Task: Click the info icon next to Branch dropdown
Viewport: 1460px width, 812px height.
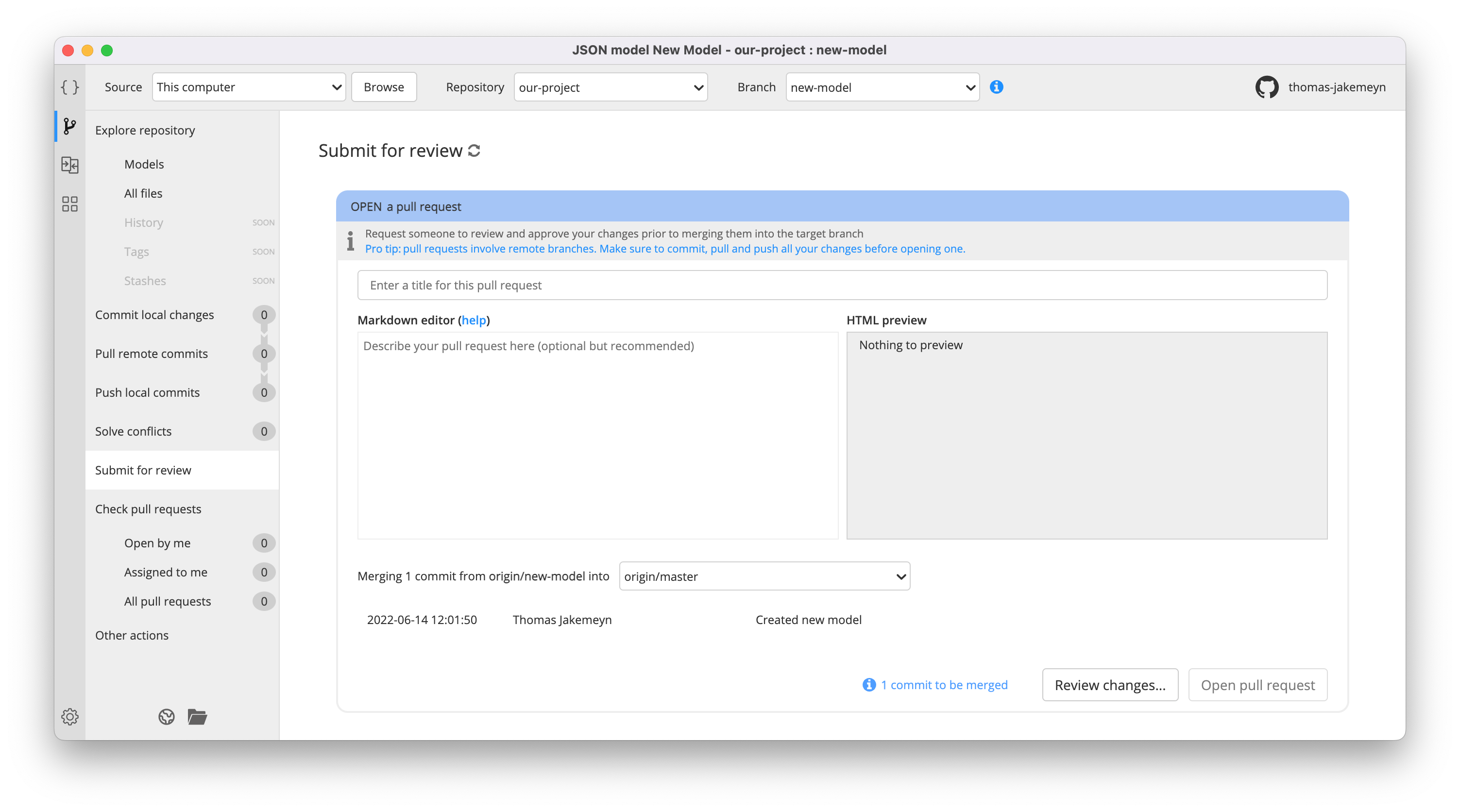Action: pyautogui.click(x=997, y=87)
